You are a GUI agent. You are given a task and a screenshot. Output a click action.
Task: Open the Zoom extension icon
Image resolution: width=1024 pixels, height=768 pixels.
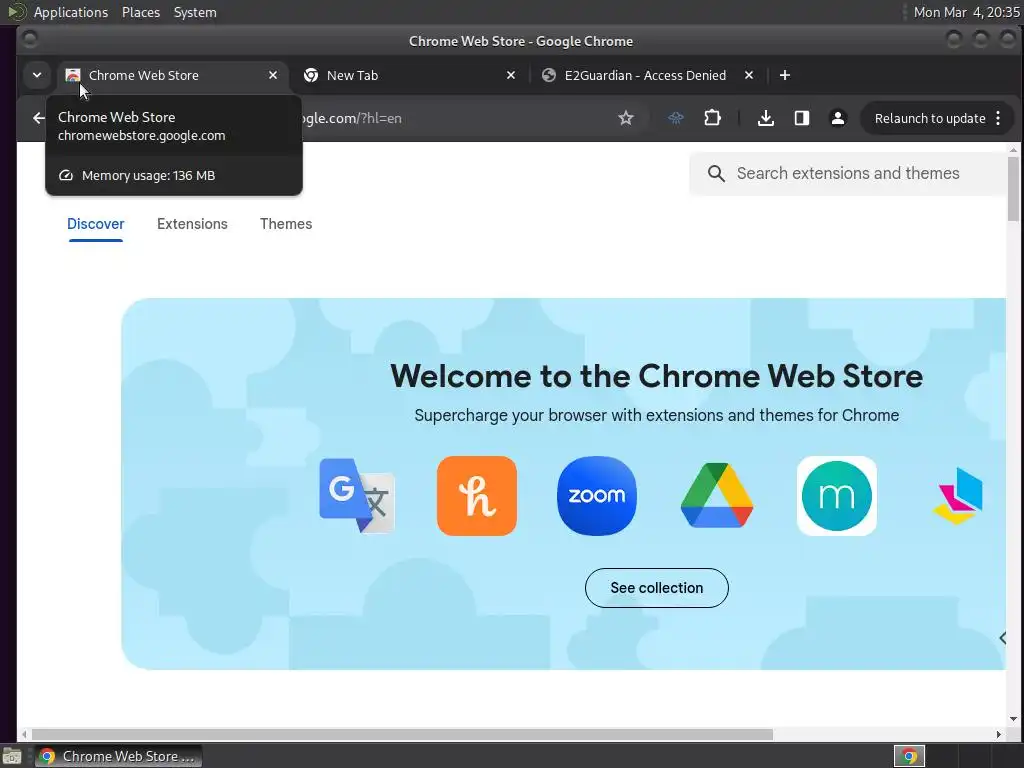coord(597,496)
